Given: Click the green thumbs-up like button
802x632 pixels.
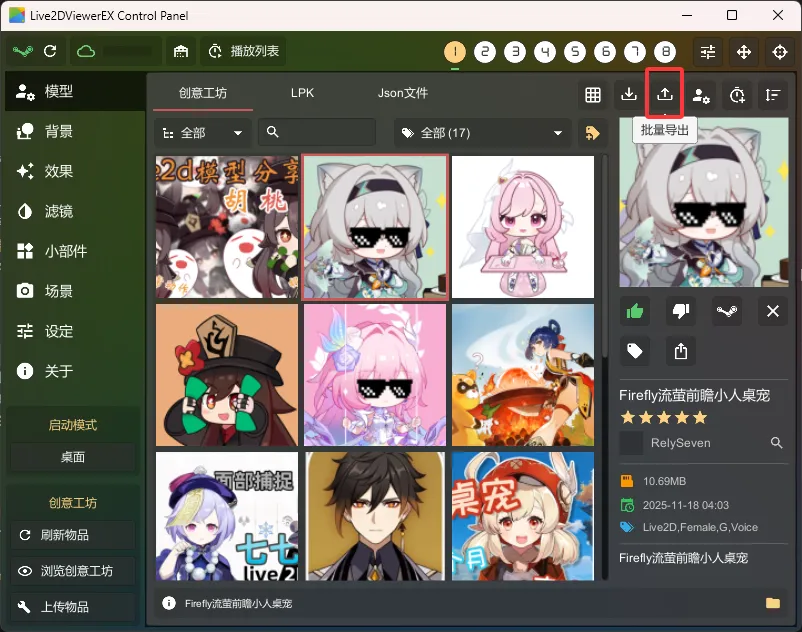Looking at the screenshot, I should click(635, 311).
